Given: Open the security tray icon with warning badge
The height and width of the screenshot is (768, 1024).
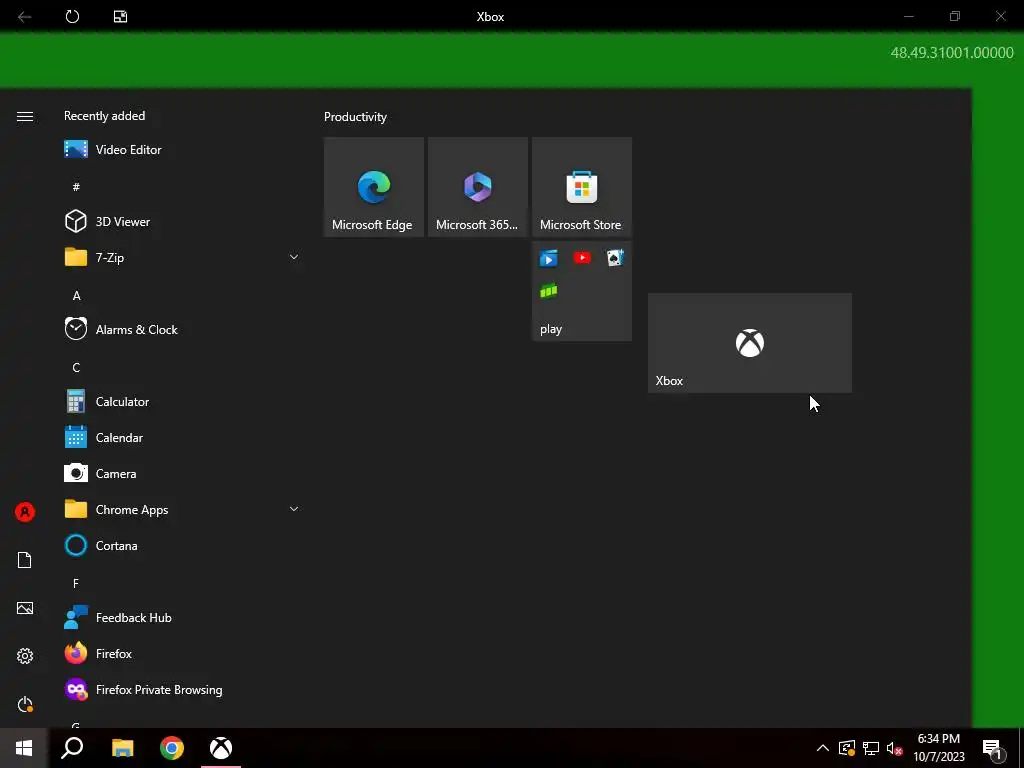Looking at the screenshot, I should pyautogui.click(x=847, y=748).
